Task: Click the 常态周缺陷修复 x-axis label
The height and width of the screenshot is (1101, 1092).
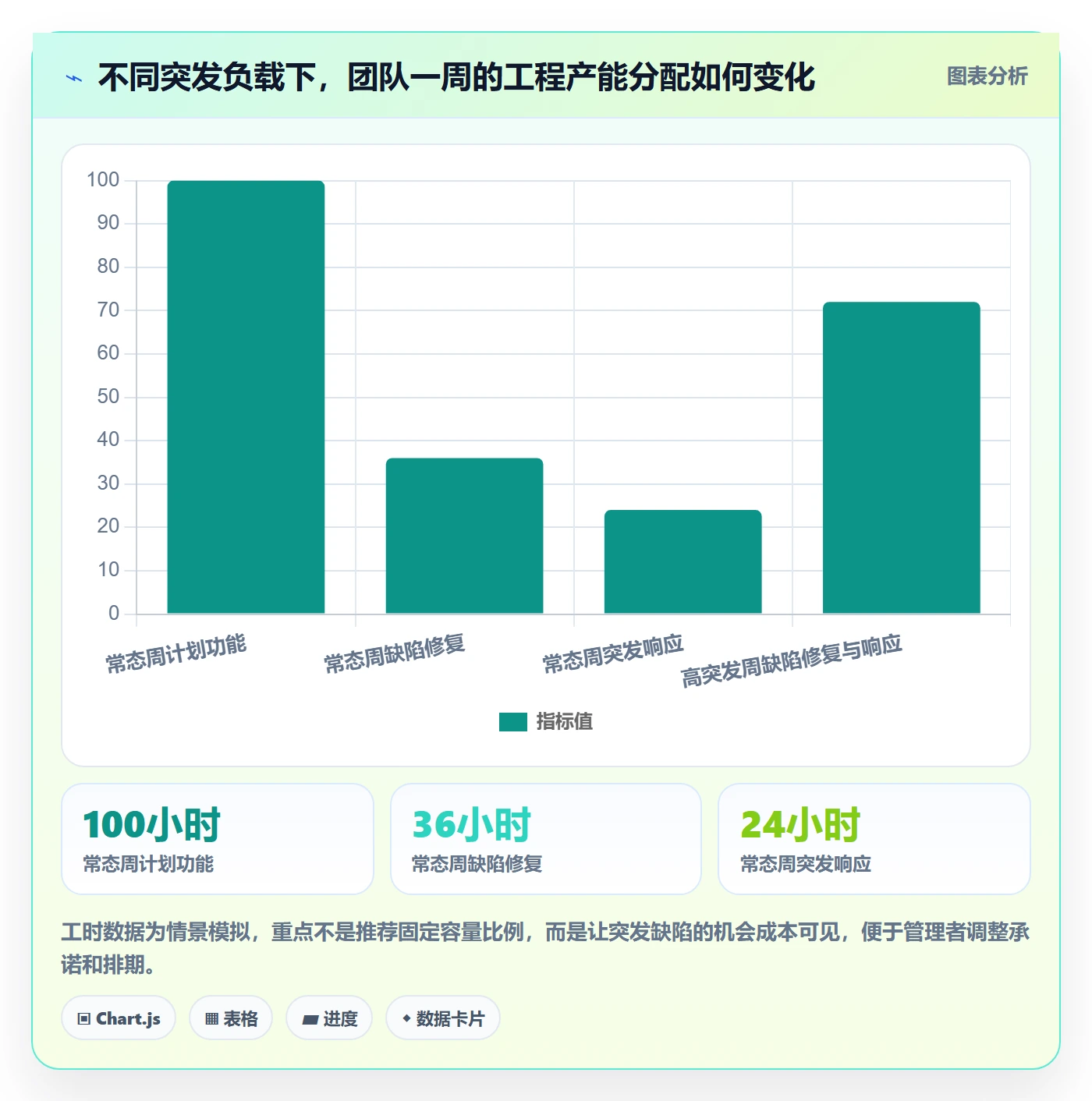Action: tap(395, 653)
